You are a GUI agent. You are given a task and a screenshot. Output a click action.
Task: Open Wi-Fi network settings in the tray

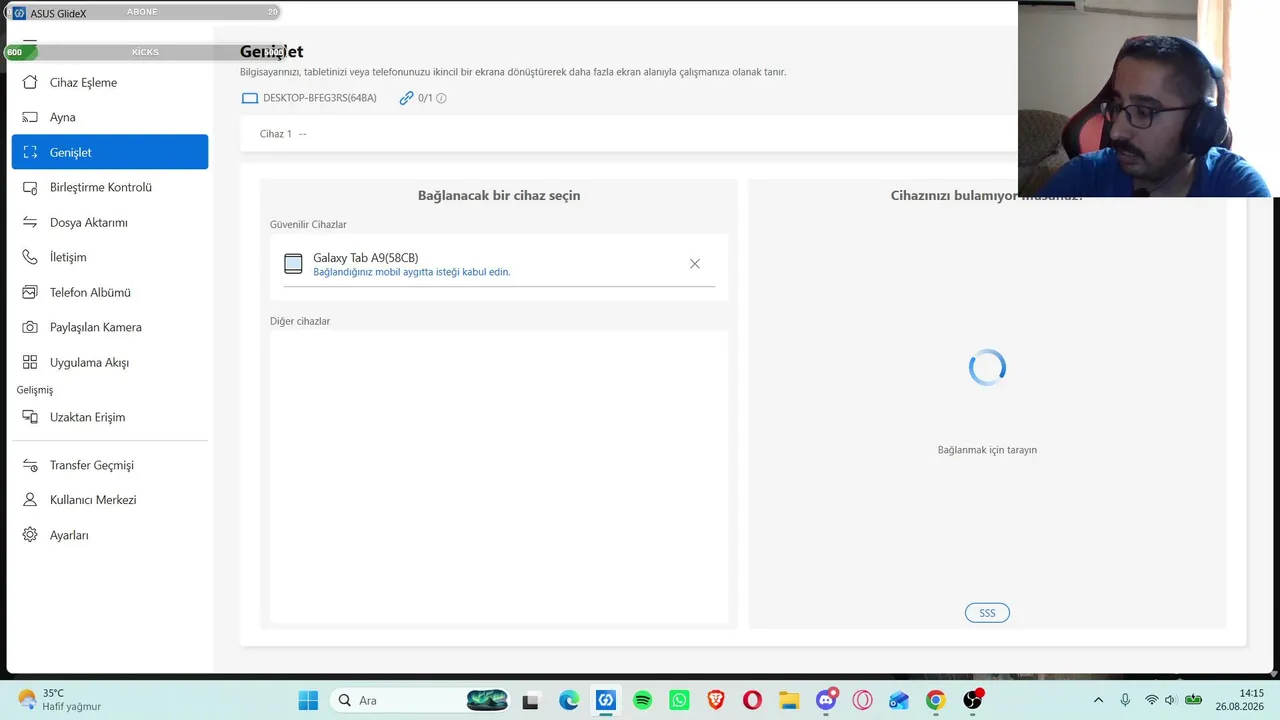1152,700
